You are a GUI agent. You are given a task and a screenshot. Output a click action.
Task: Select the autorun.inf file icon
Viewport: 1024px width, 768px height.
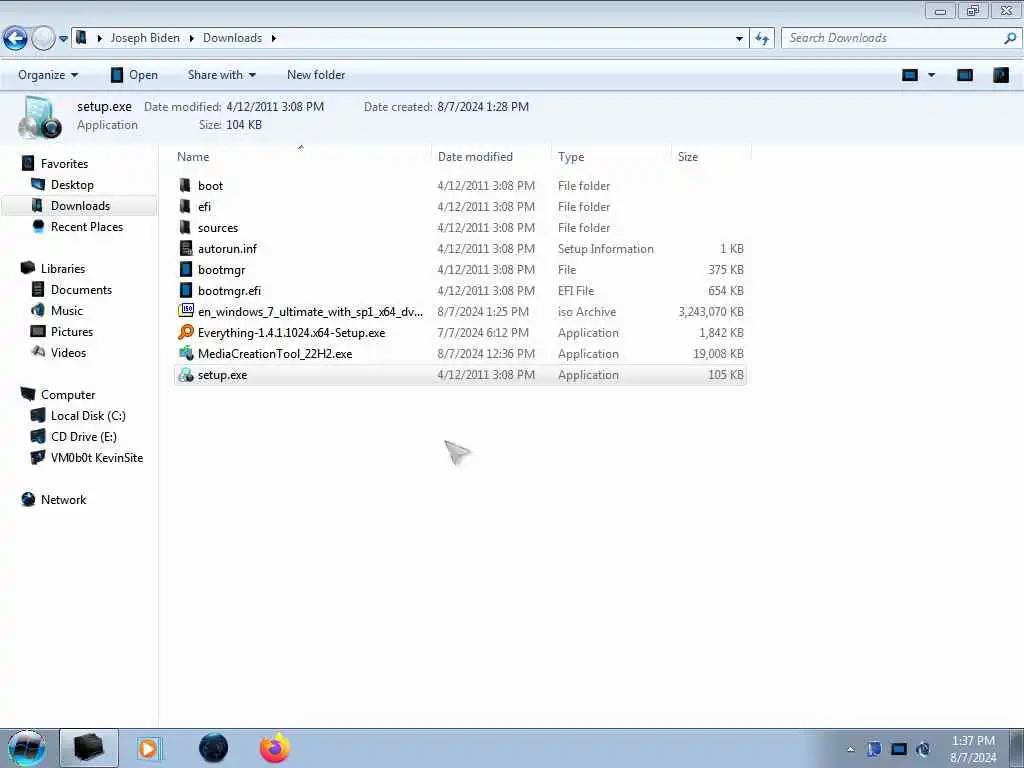coord(186,248)
